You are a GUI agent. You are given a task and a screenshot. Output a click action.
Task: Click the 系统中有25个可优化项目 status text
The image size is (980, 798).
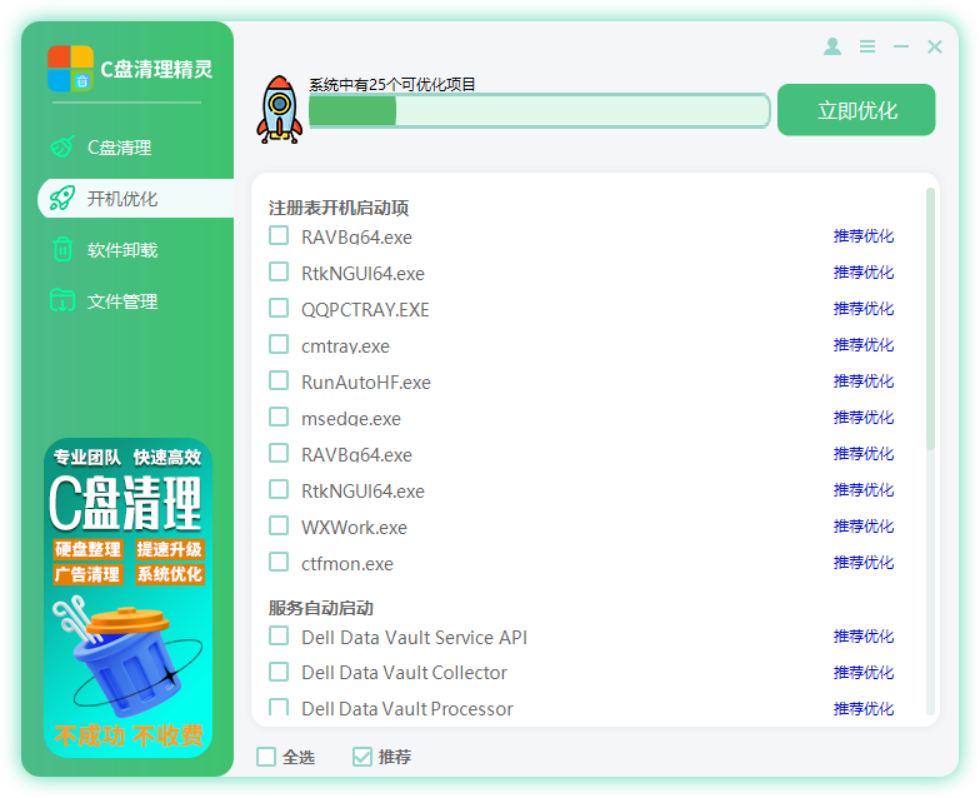click(x=392, y=84)
